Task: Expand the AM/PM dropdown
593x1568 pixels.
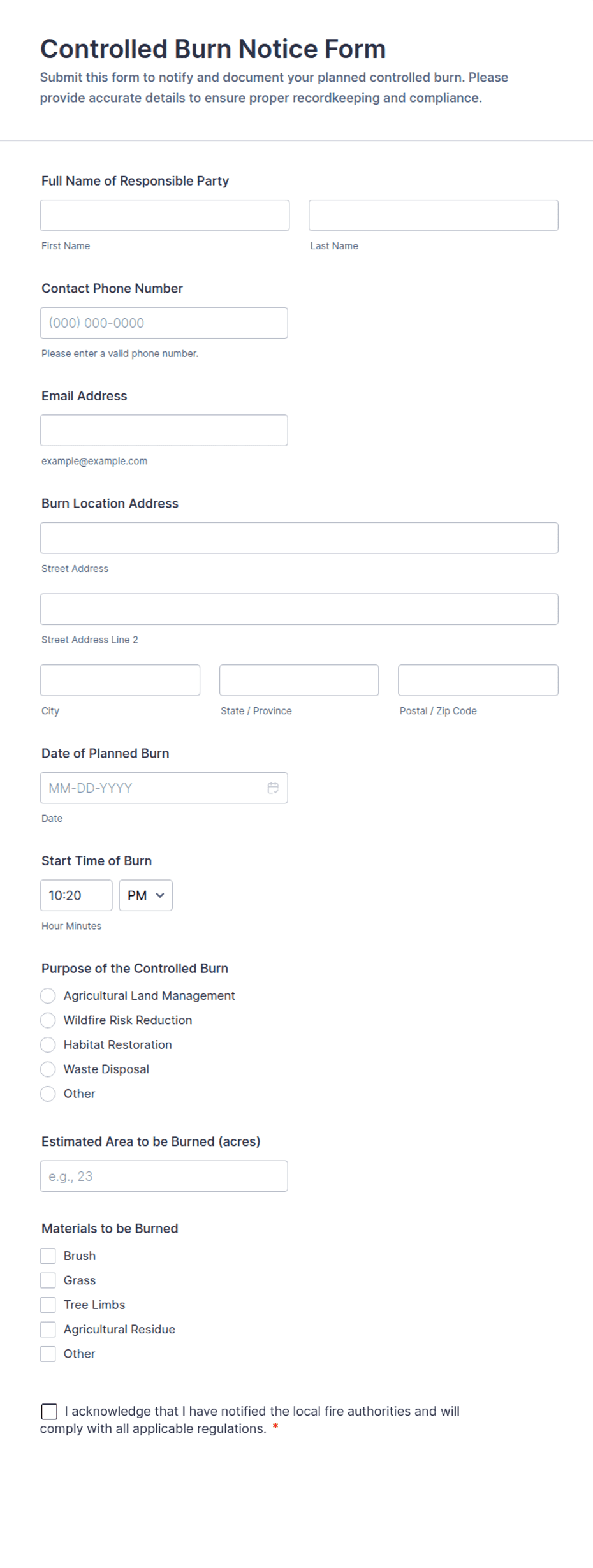Action: (145, 895)
